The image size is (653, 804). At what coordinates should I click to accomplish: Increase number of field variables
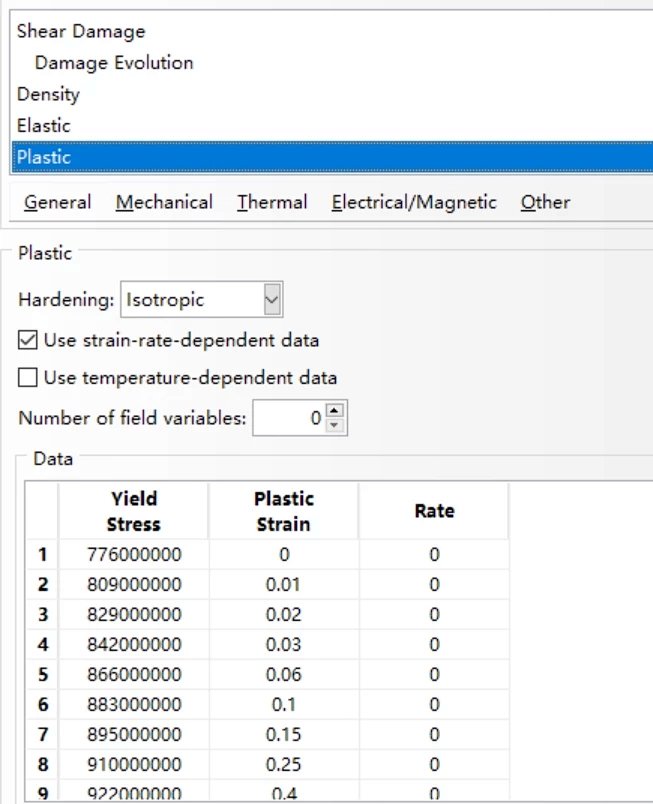coord(335,410)
